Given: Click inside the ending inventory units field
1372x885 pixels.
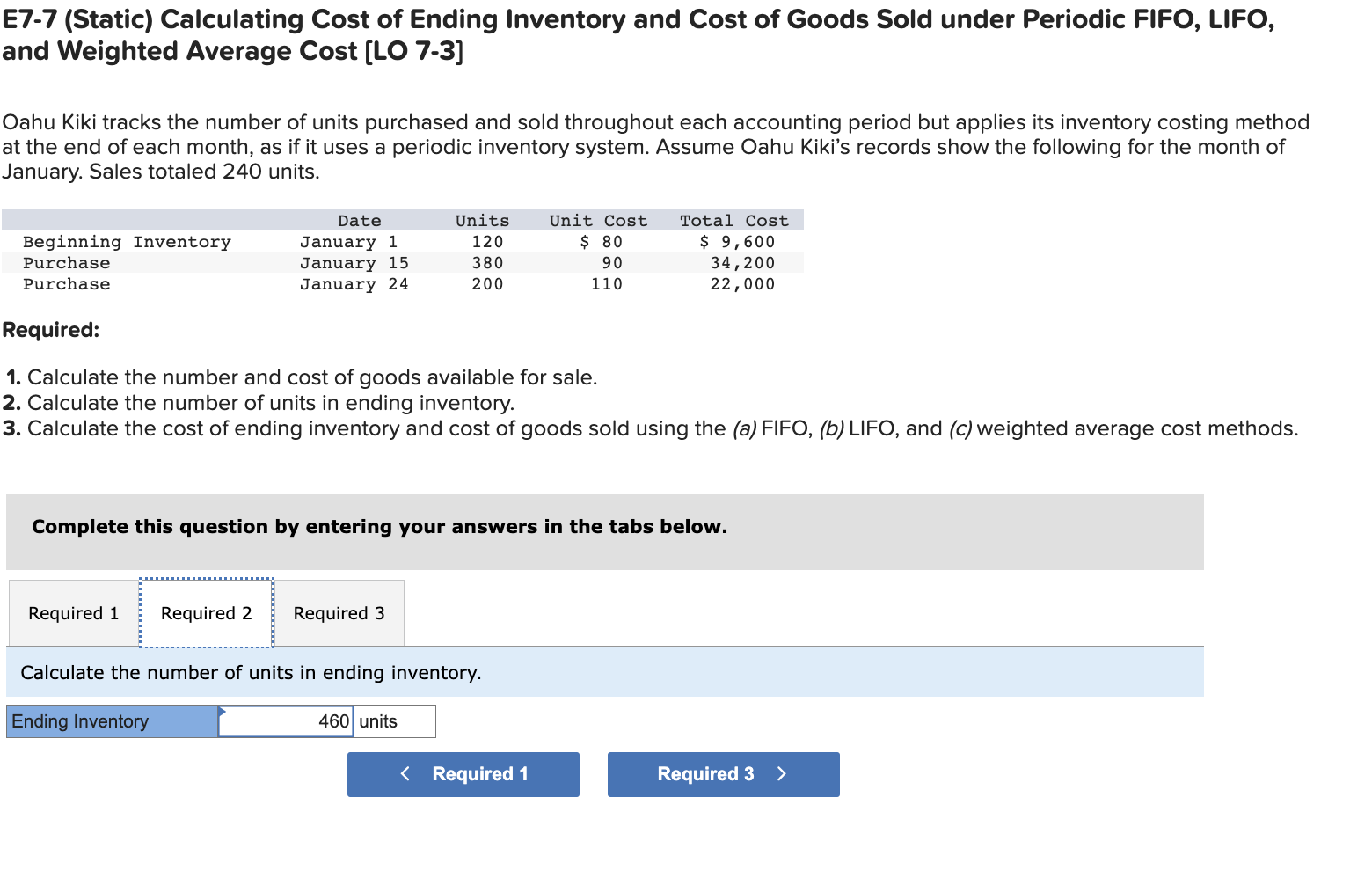Looking at the screenshot, I should (x=290, y=721).
